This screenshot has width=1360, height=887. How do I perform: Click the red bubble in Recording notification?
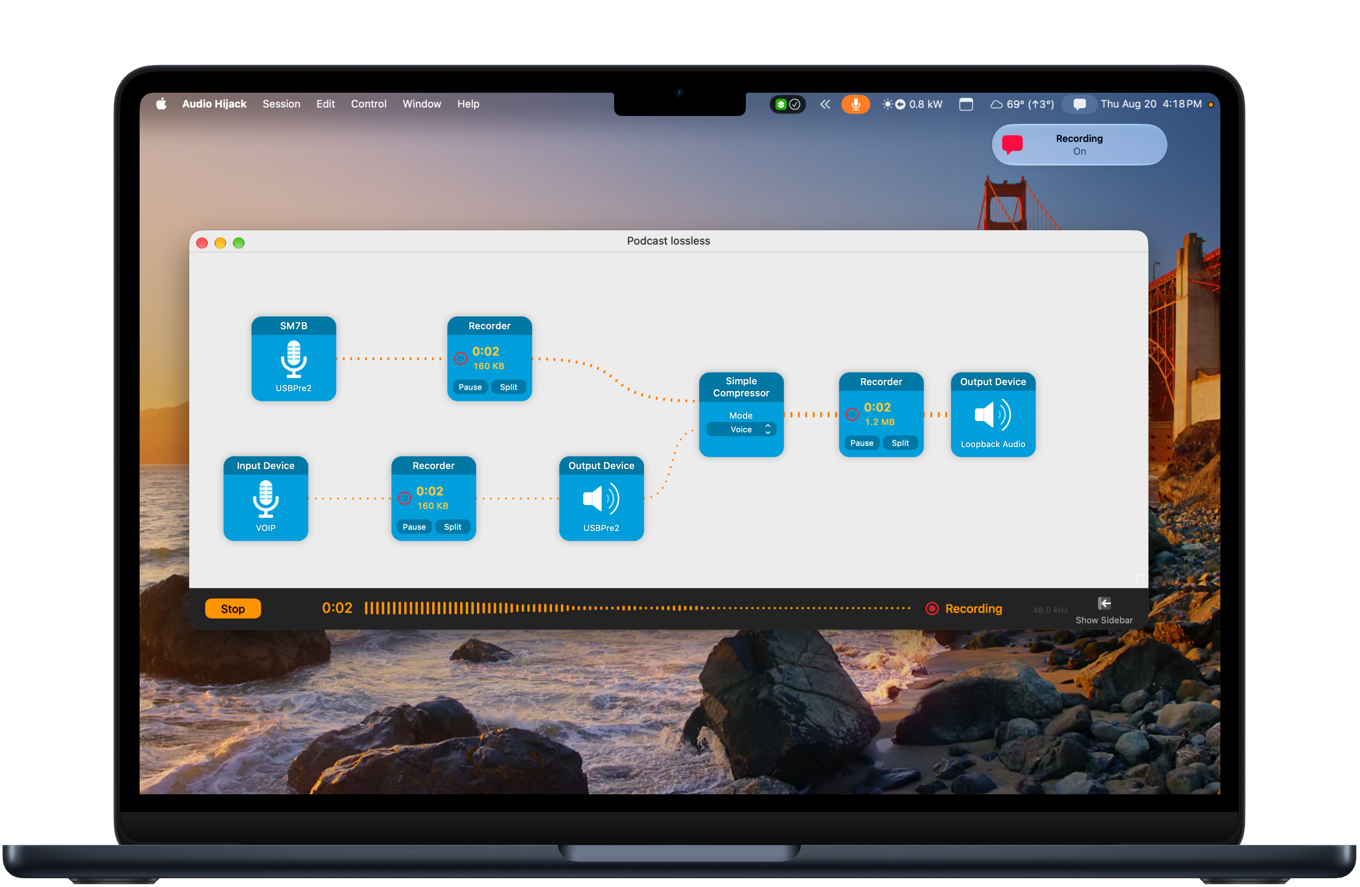pos(1012,145)
